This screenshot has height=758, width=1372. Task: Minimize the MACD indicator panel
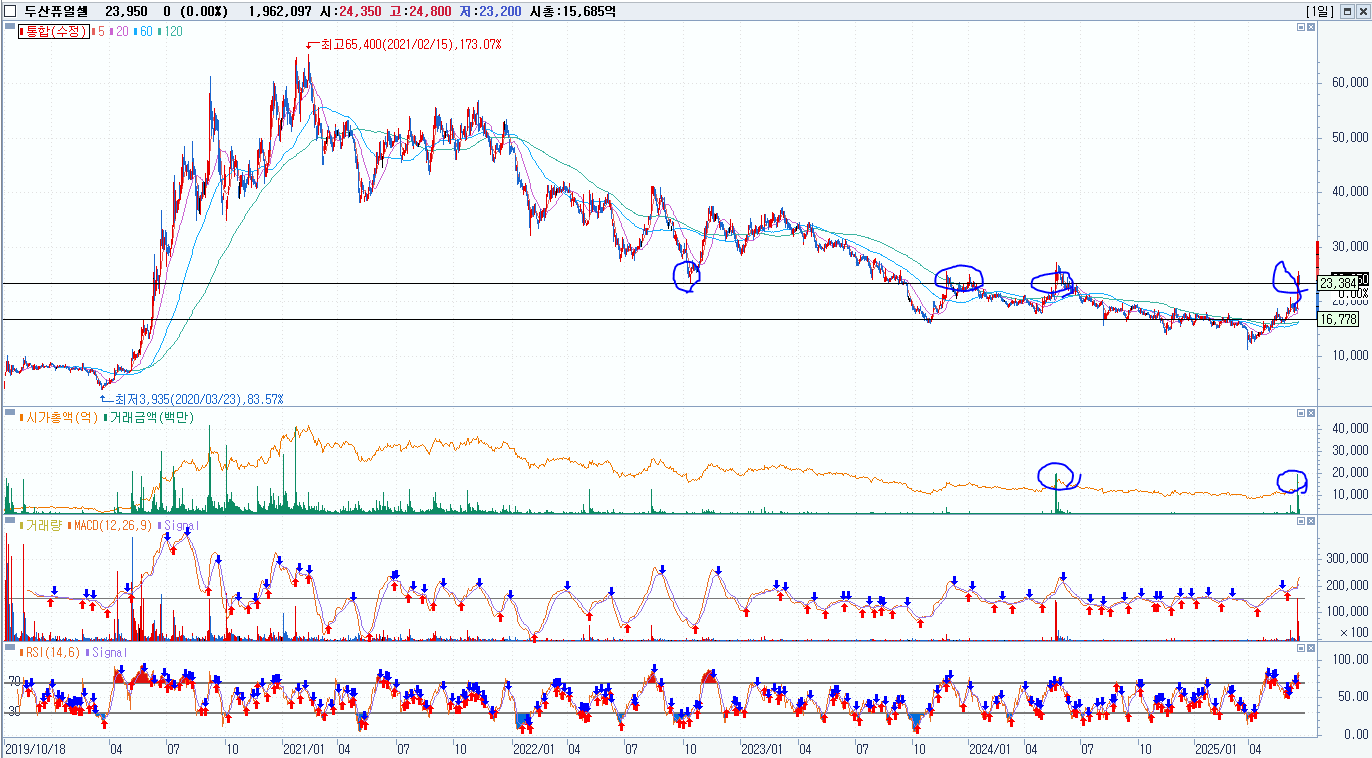[x=1301, y=522]
